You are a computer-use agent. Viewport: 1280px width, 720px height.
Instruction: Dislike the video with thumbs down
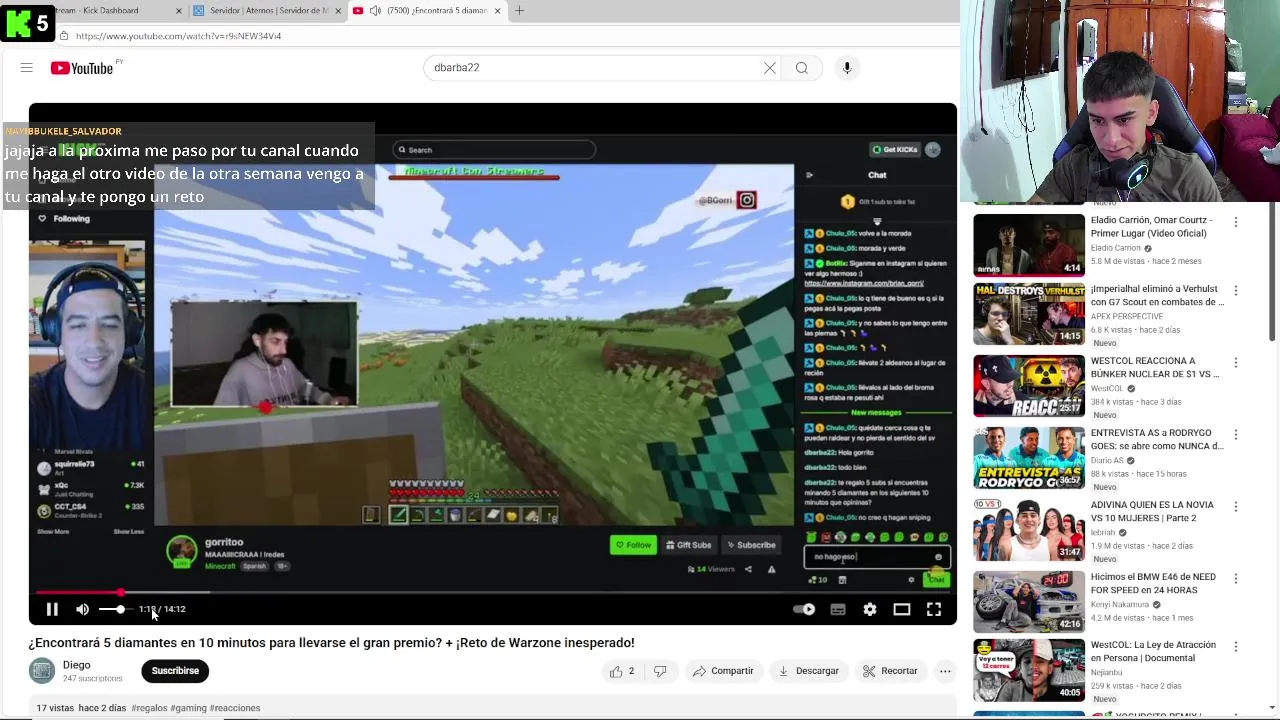660,671
